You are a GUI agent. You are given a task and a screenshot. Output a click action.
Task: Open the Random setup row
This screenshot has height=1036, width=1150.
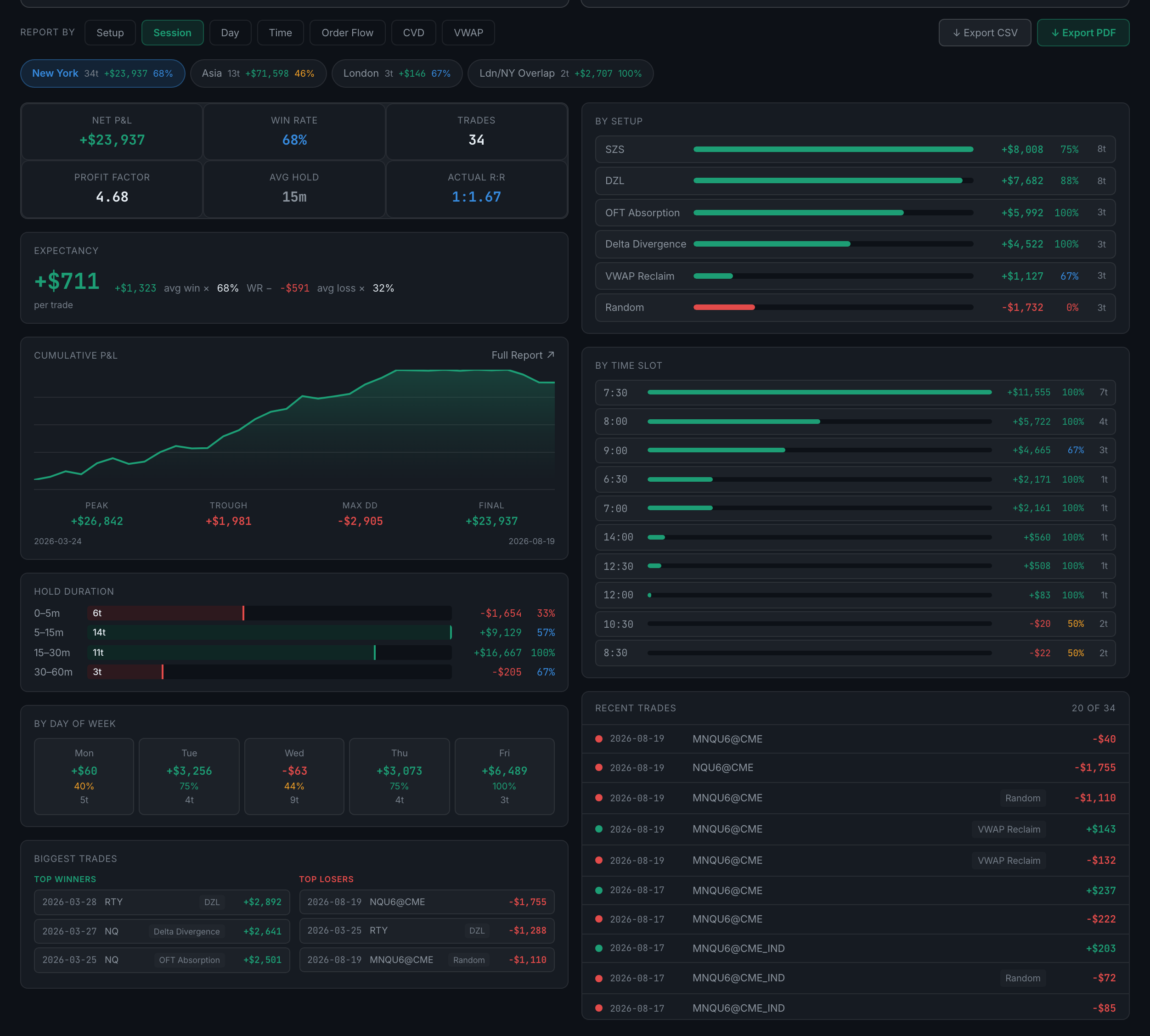pyautogui.click(x=855, y=307)
